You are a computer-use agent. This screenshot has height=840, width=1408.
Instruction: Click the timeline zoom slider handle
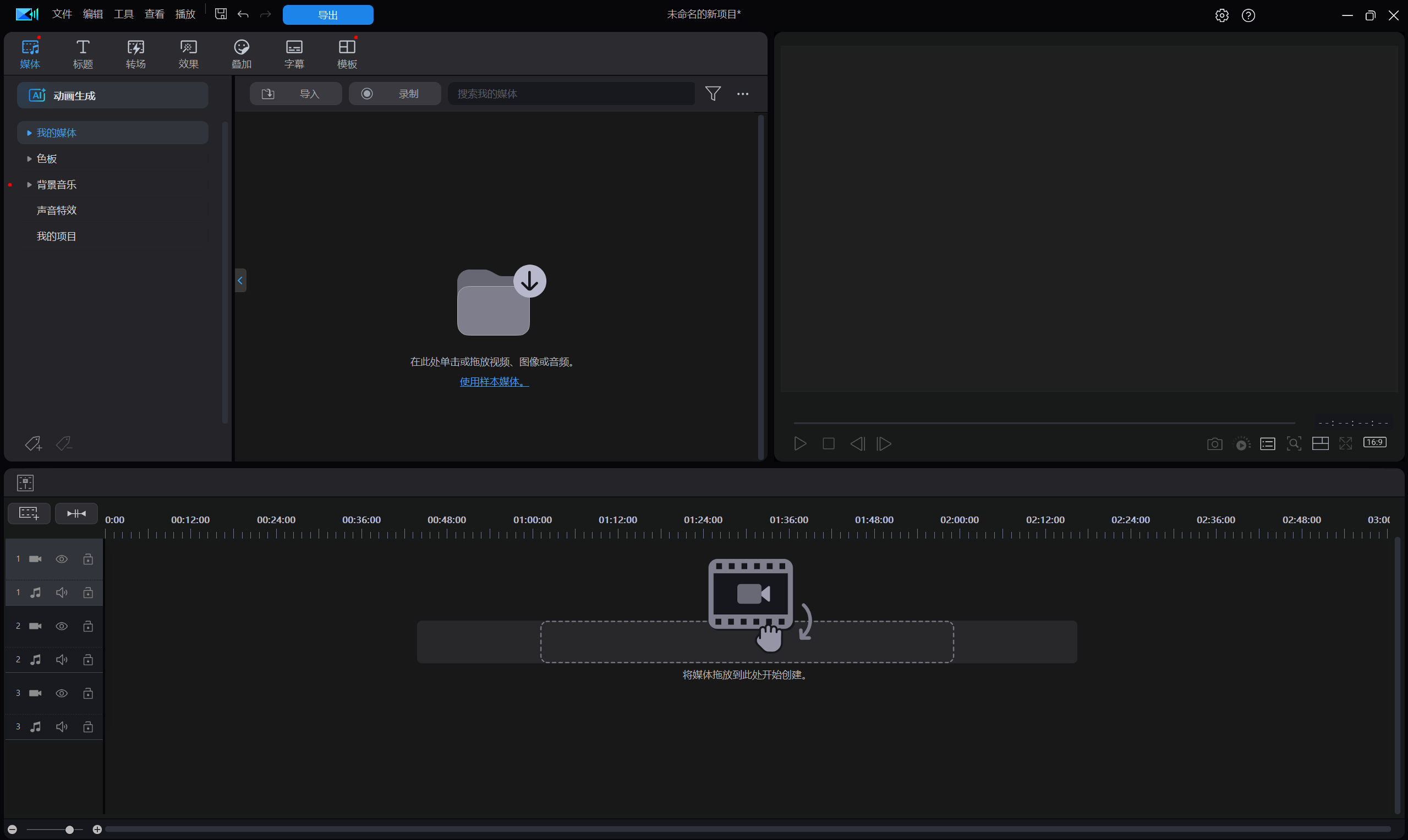(69, 830)
